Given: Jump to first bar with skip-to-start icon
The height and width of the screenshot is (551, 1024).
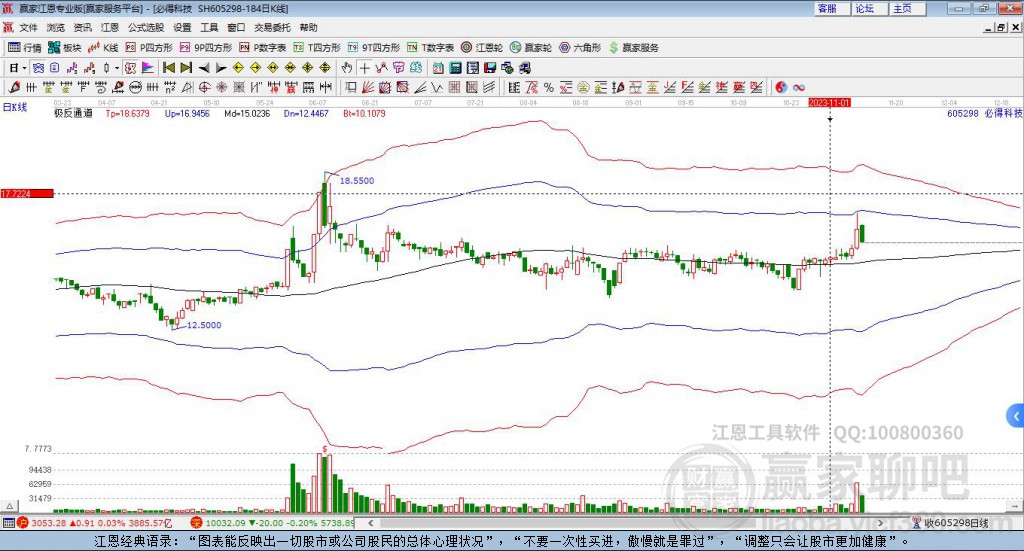Looking at the screenshot, I should pos(168,68).
